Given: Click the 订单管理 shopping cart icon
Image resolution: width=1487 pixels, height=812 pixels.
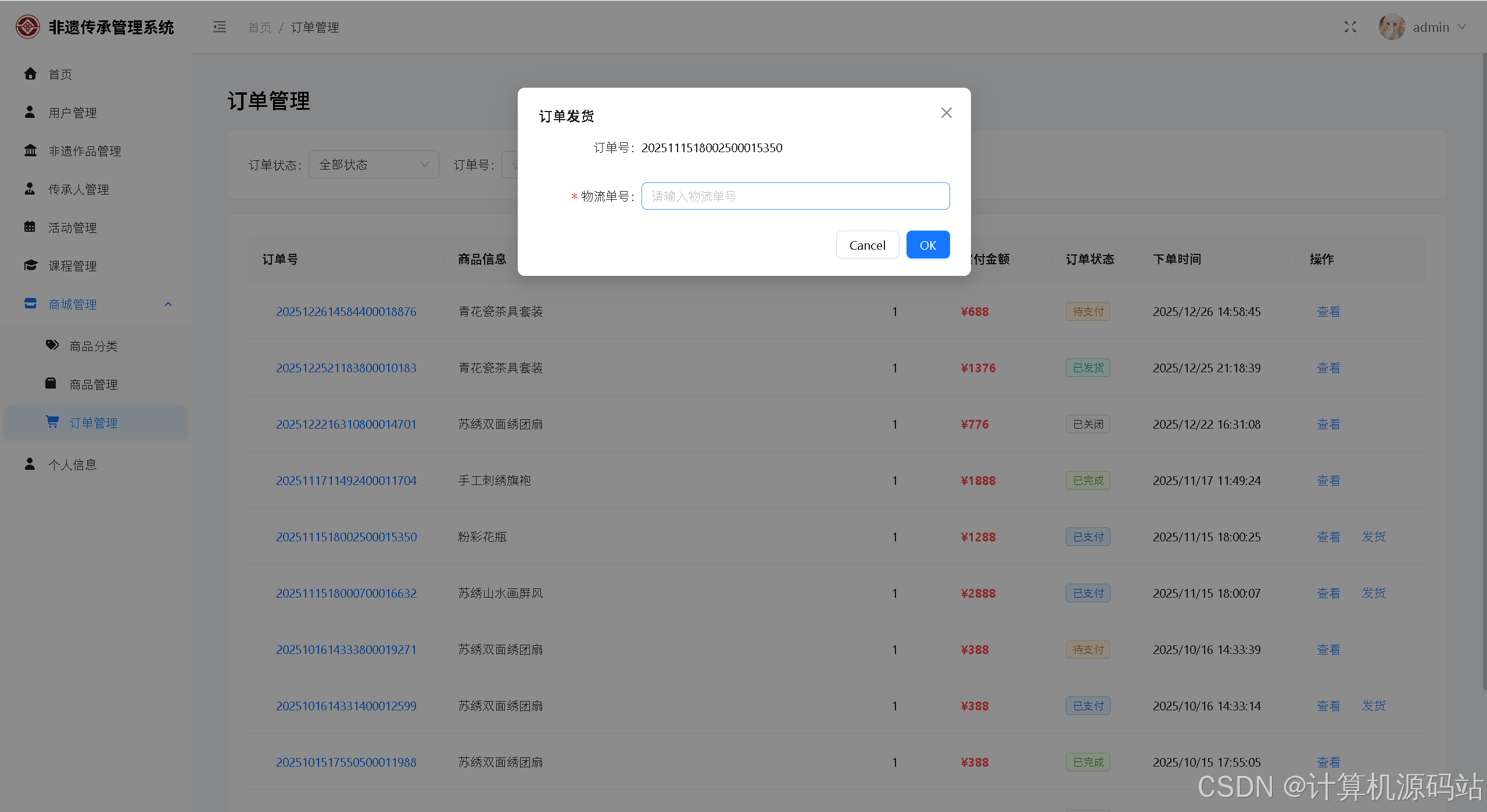Looking at the screenshot, I should click(52, 422).
